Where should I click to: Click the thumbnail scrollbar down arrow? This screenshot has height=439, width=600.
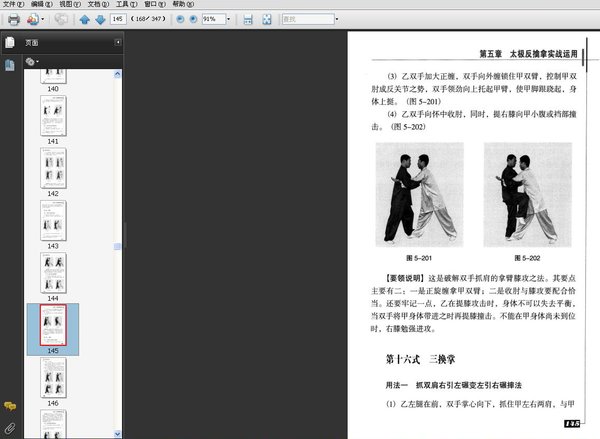(x=117, y=434)
